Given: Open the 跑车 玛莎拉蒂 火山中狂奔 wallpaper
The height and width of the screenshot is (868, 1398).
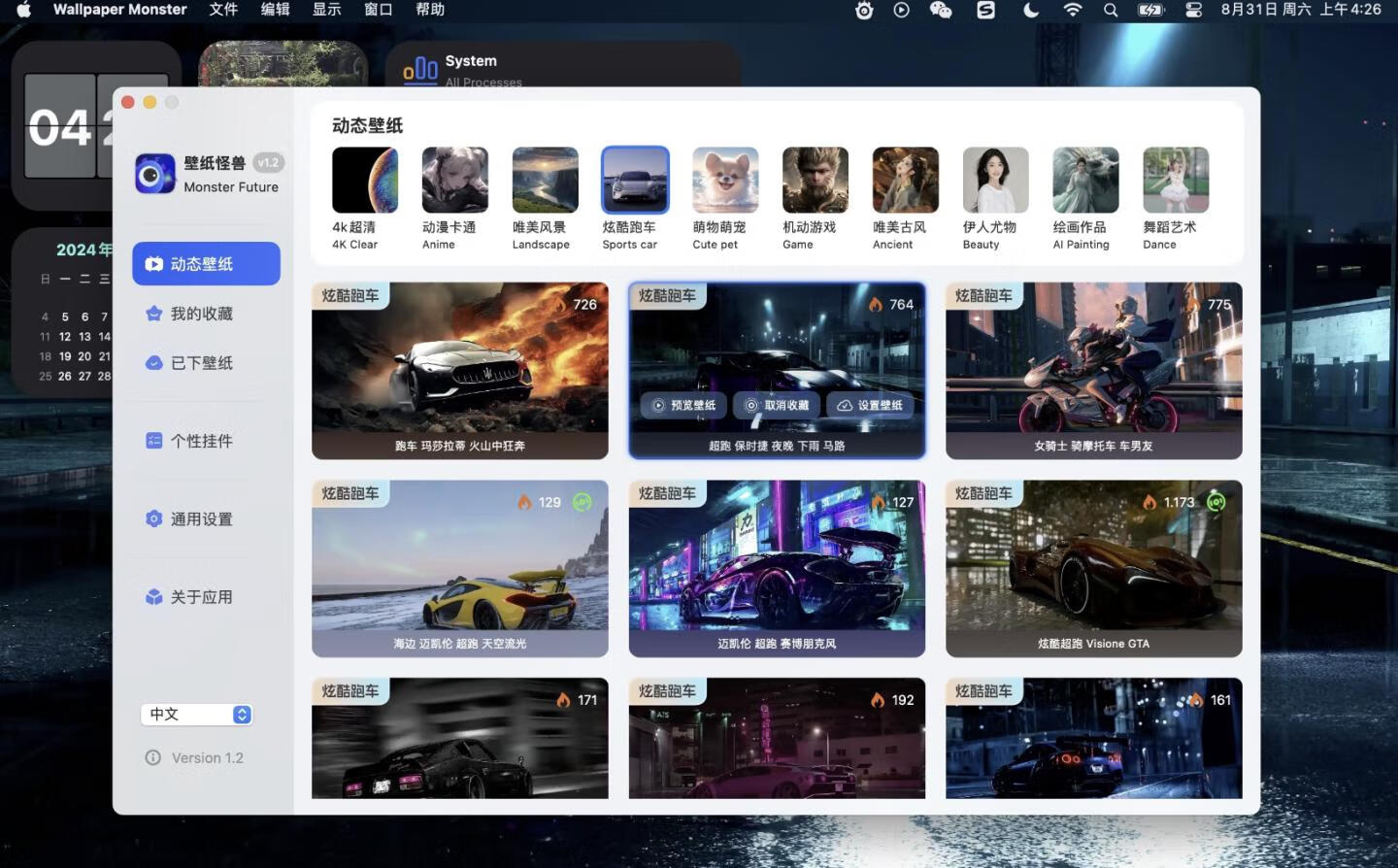Looking at the screenshot, I should 460,371.
